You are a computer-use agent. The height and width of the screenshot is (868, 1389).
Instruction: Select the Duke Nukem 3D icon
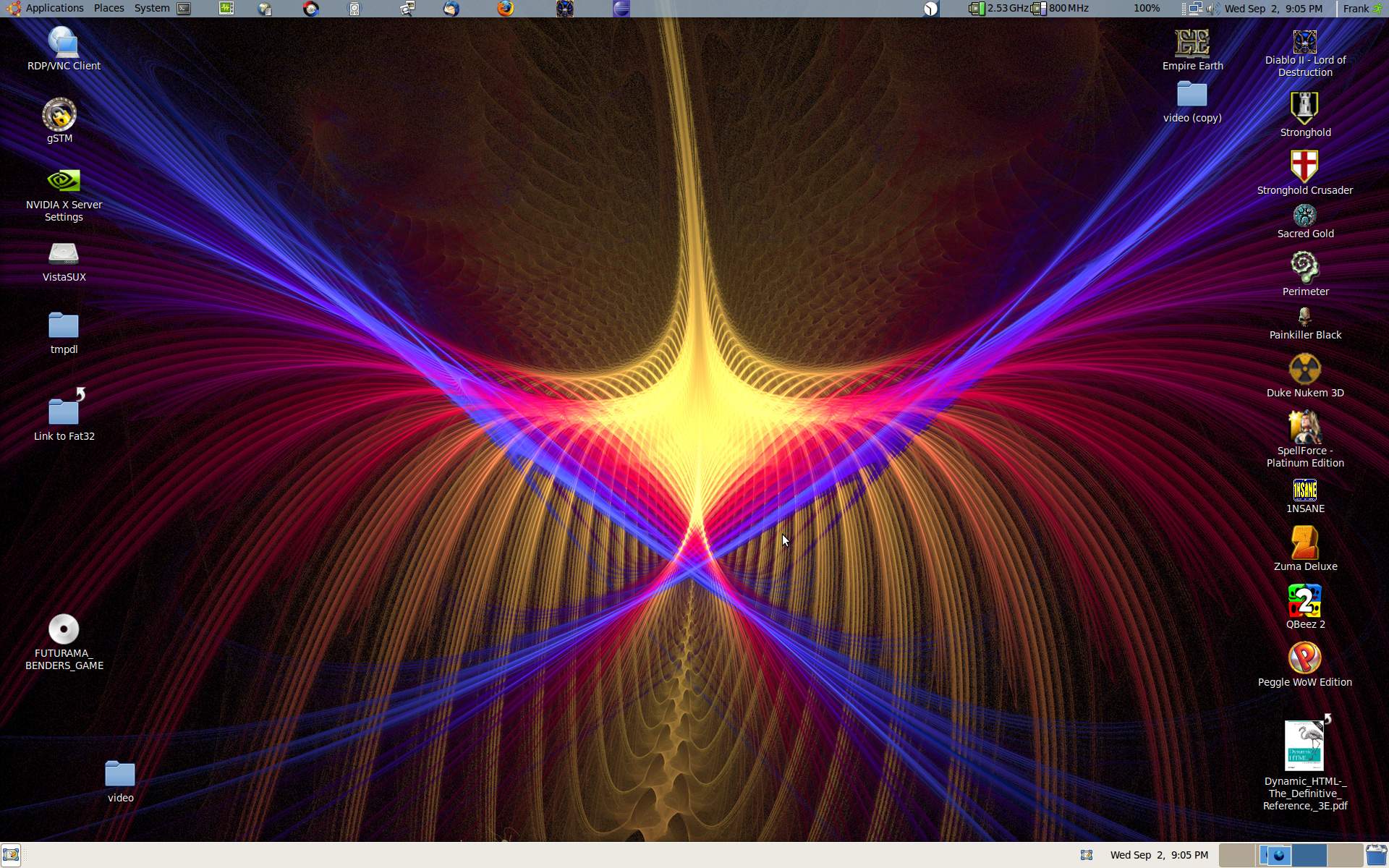pyautogui.click(x=1305, y=375)
